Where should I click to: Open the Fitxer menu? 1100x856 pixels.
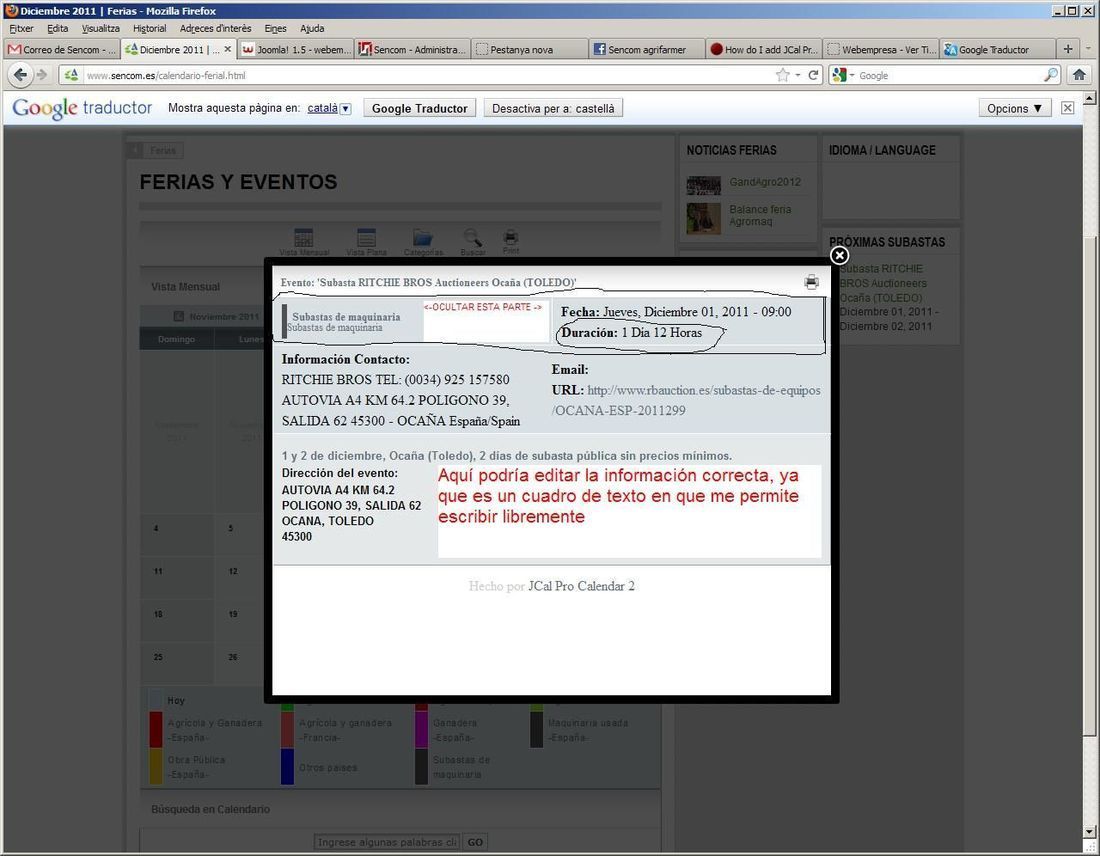[21, 28]
